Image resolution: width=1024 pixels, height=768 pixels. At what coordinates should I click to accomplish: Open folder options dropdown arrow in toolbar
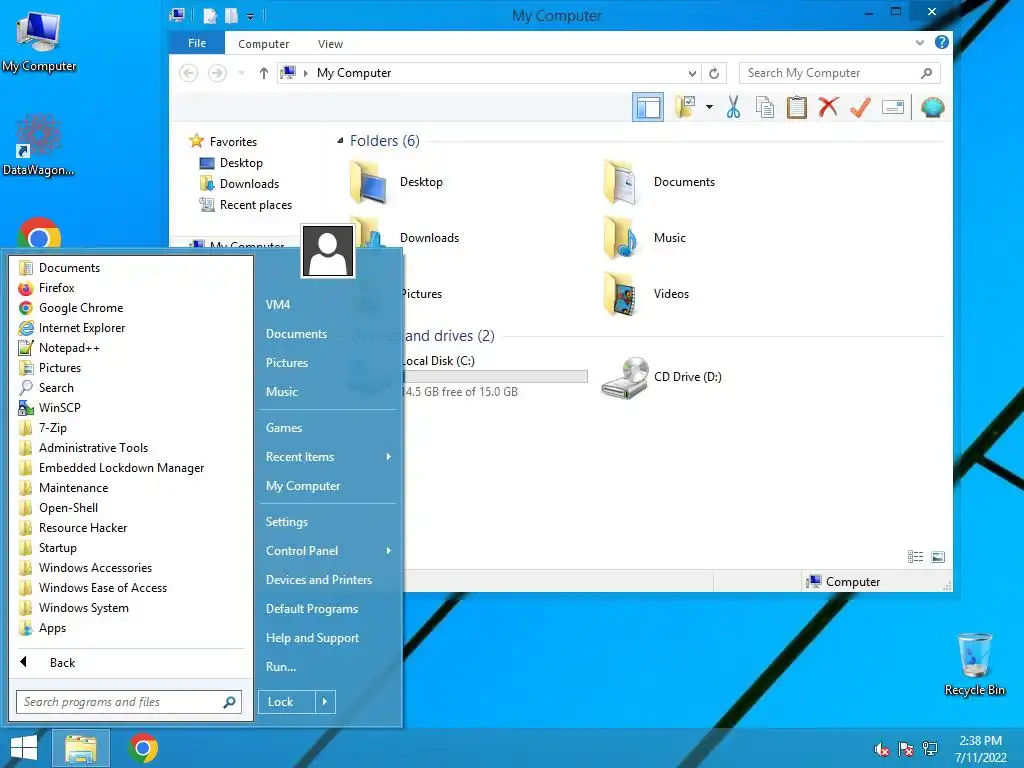709,107
